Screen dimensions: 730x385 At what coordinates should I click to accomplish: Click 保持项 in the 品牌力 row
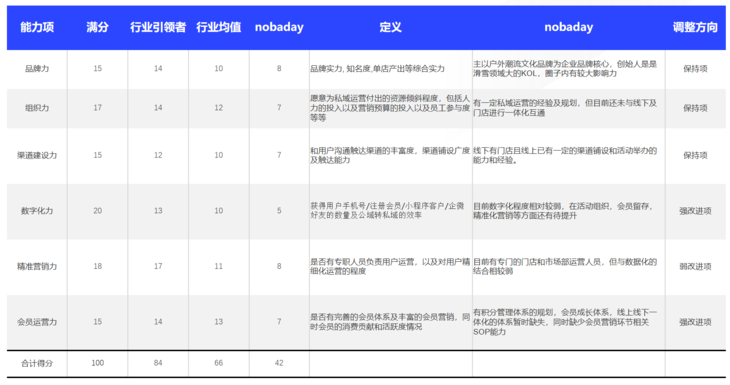[x=695, y=68]
